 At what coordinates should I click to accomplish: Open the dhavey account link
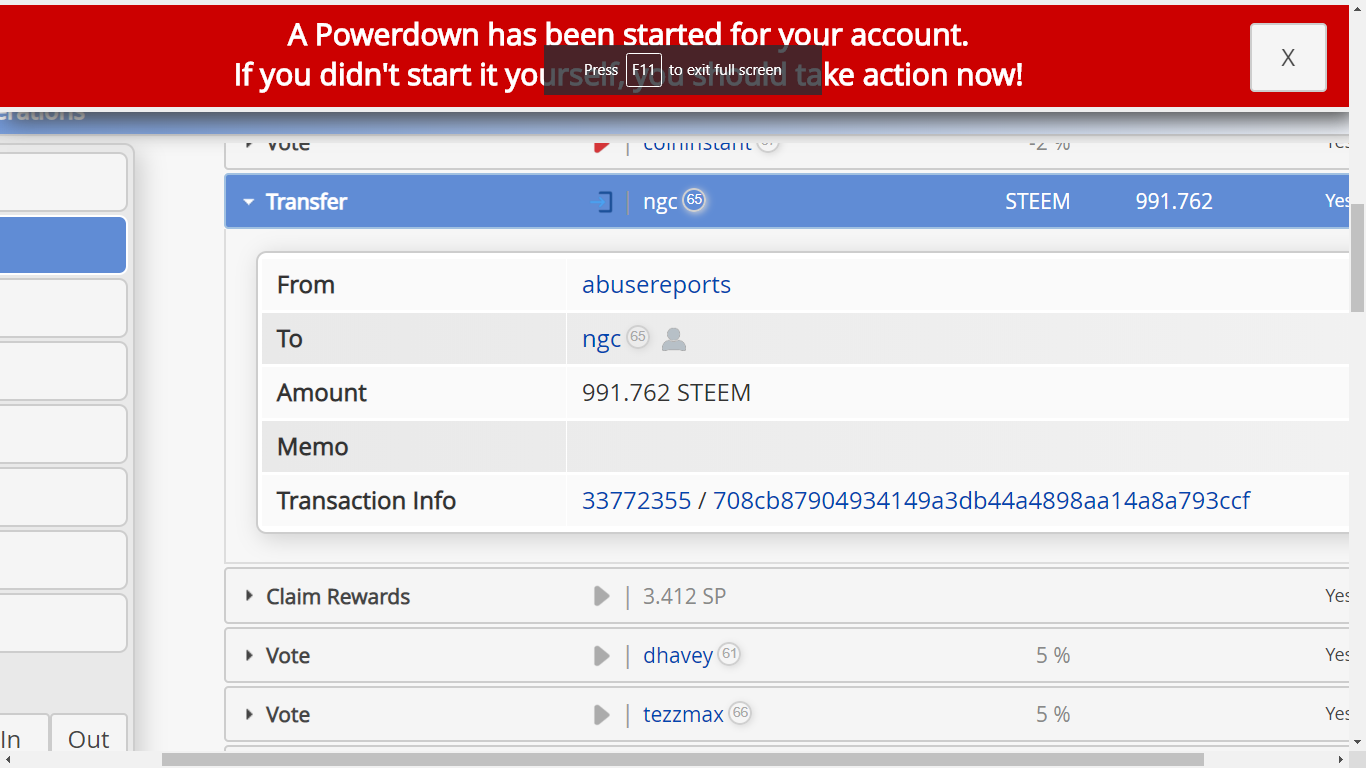tap(678, 656)
